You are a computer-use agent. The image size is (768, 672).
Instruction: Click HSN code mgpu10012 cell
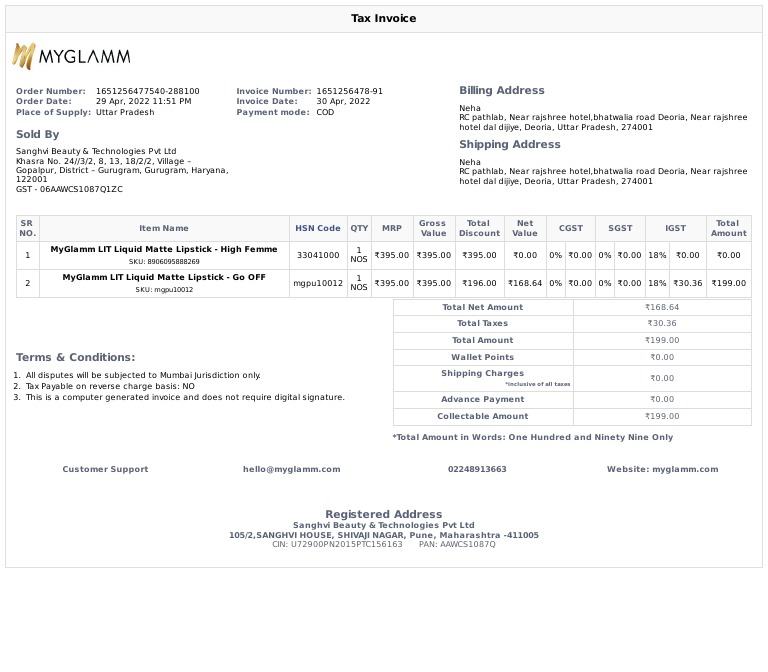point(318,283)
